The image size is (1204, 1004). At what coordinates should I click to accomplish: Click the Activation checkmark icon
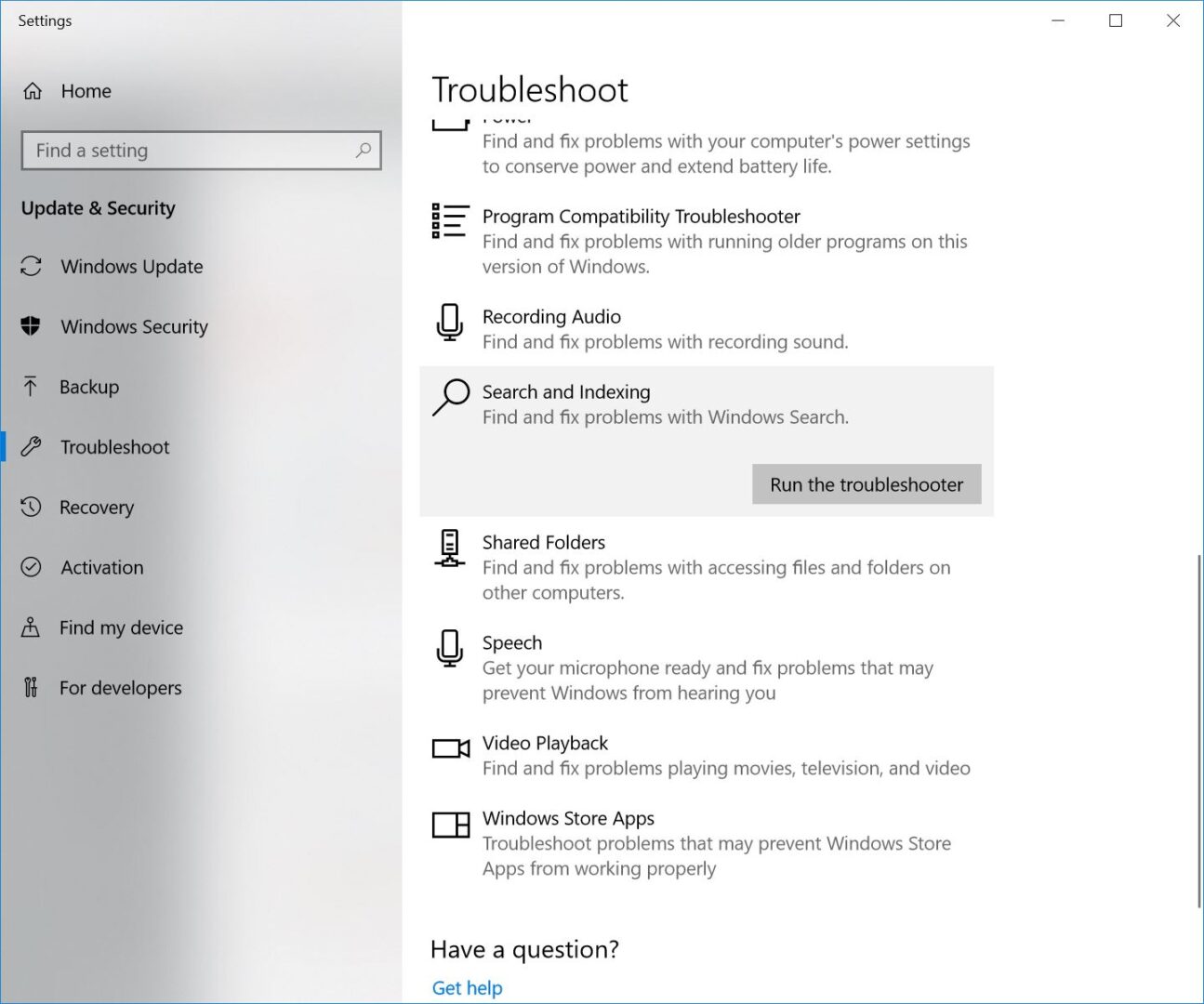pos(31,567)
